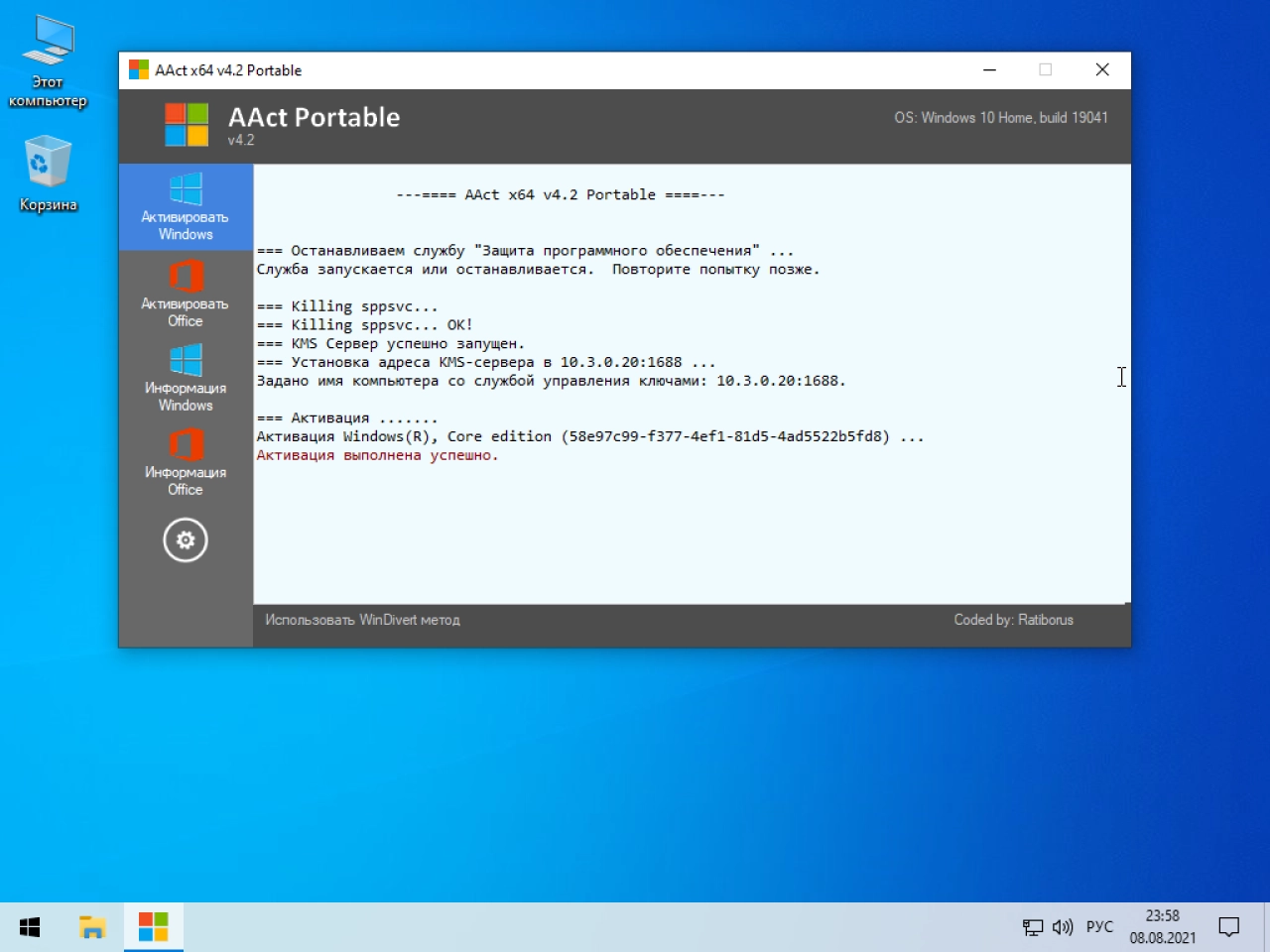
Task: Click the Задано имя компьютера line
Action: click(551, 381)
